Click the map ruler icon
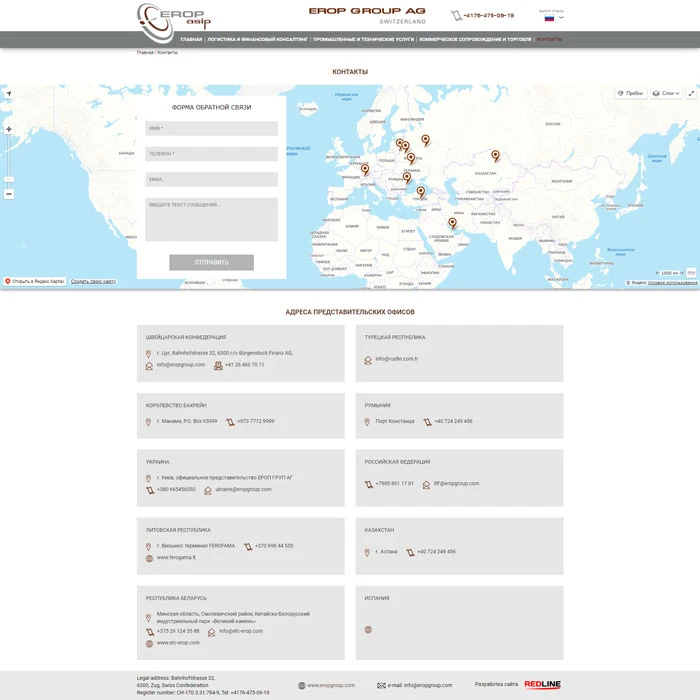 pos(691,272)
